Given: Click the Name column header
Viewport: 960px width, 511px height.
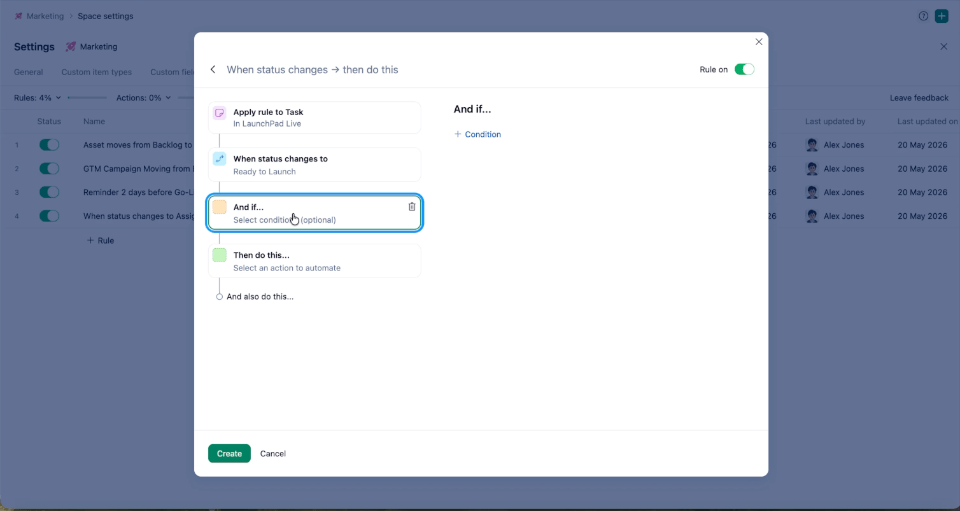Looking at the screenshot, I should [94, 122].
